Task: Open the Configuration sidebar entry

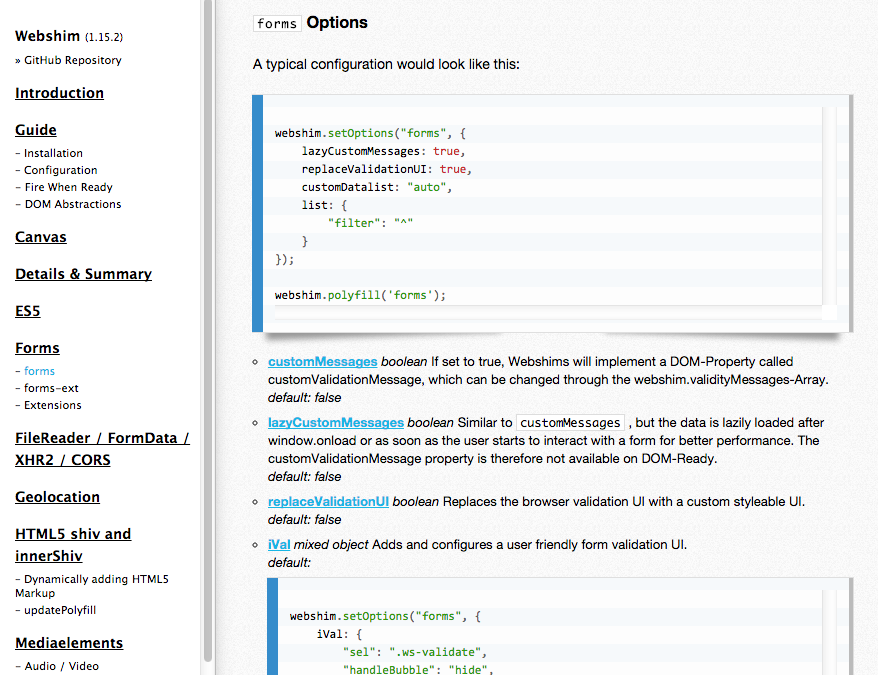Action: click(60, 170)
